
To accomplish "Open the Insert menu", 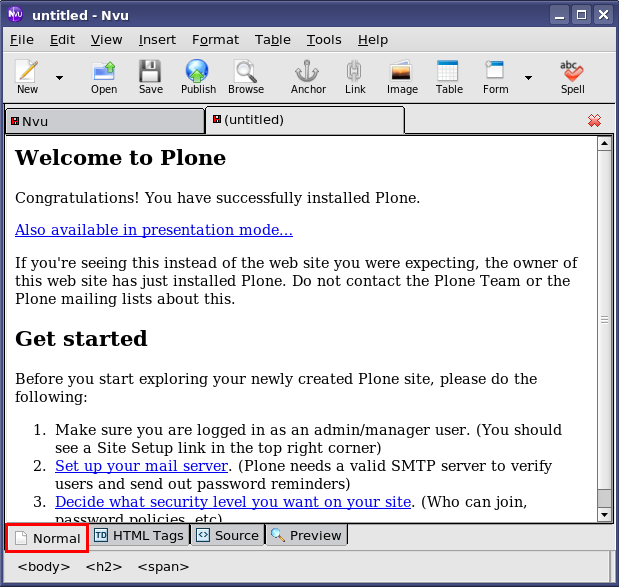I will click(x=157, y=40).
